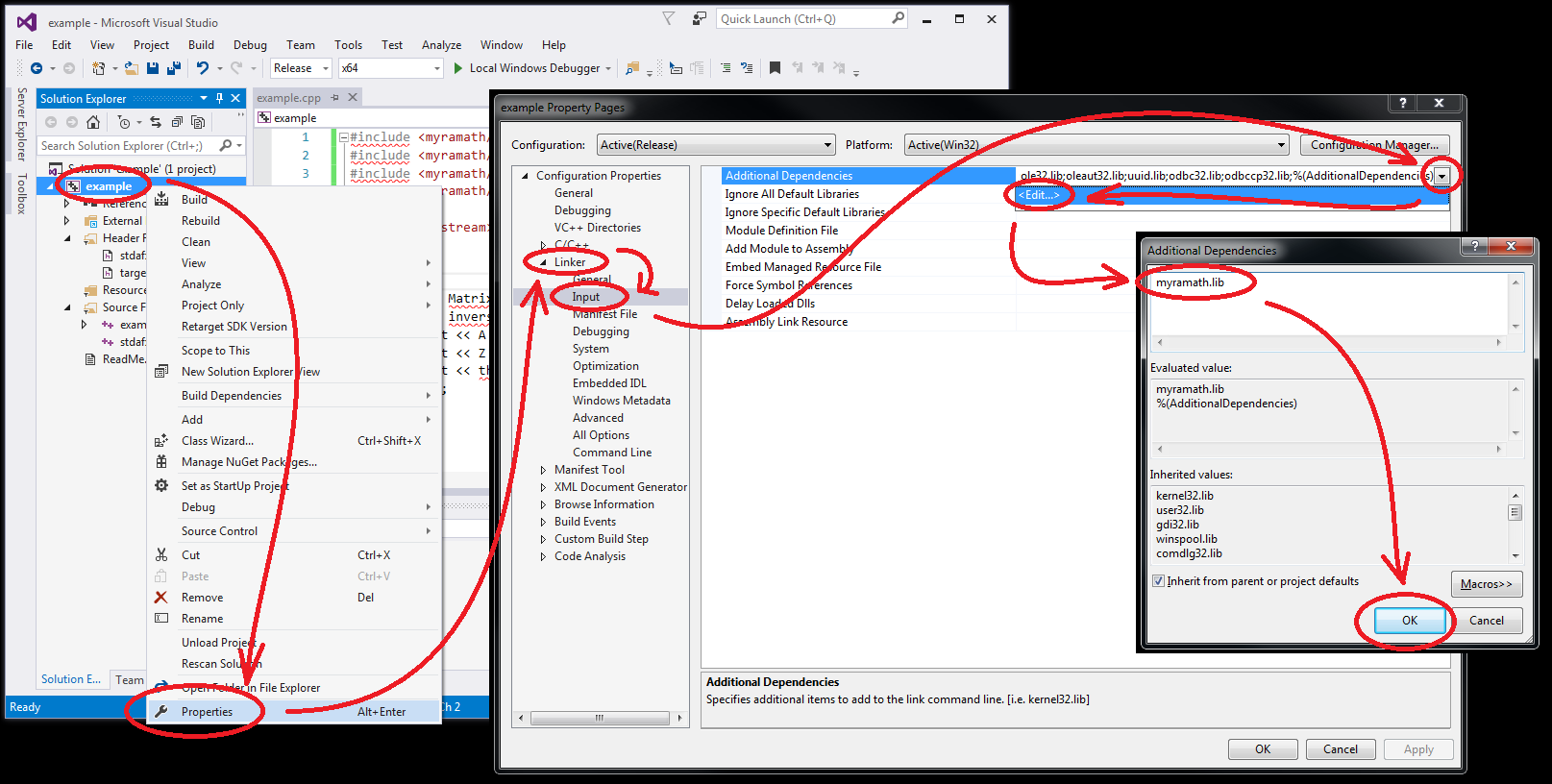Click OK in the Property Pages dialog

[x=1263, y=749]
